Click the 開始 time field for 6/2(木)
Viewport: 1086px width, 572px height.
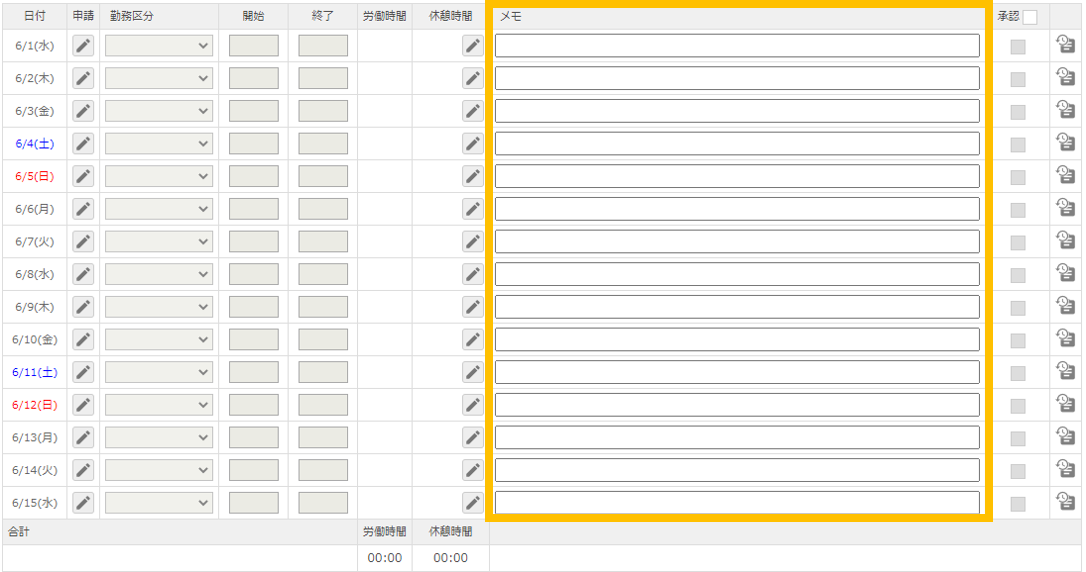[x=254, y=78]
